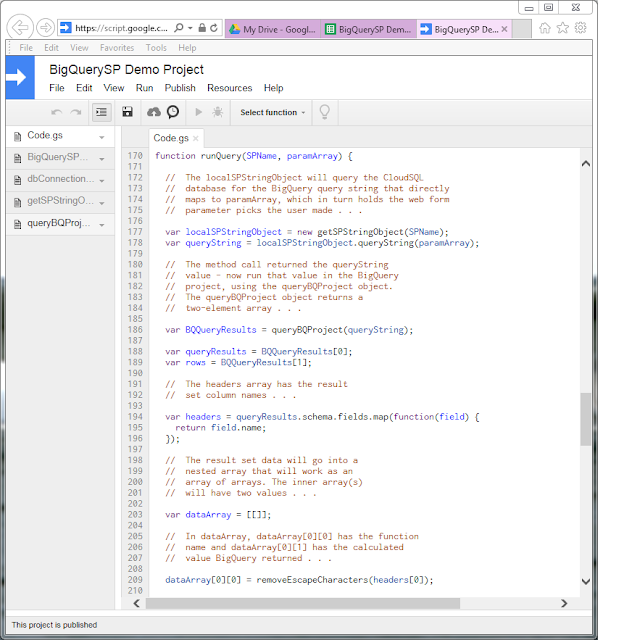Image resolution: width=624 pixels, height=640 pixels.
Task: Click the browser Refresh icon
Action: click(213, 28)
